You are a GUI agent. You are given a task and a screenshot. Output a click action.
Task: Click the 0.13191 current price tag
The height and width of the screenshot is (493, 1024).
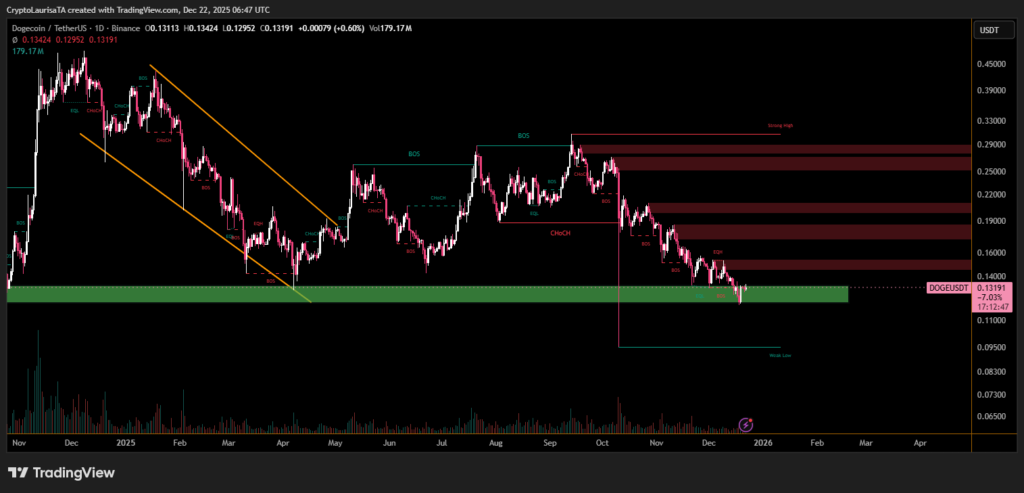point(990,287)
